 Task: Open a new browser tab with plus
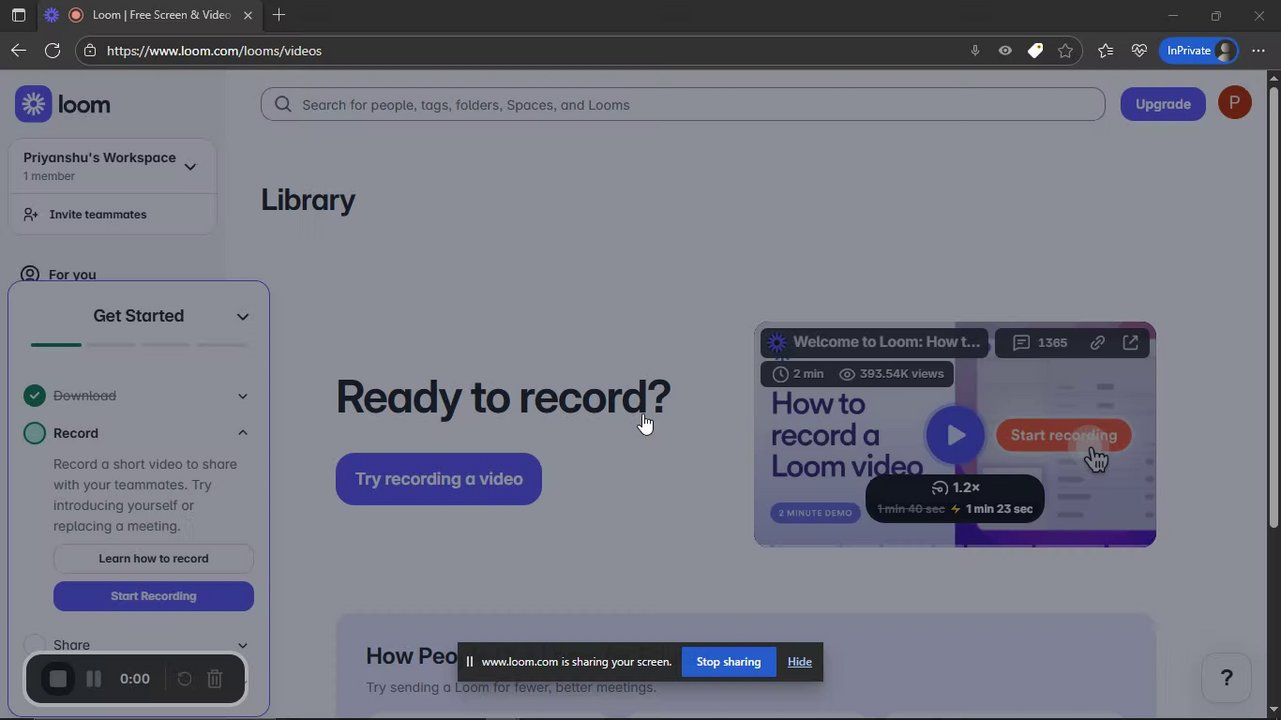279,15
